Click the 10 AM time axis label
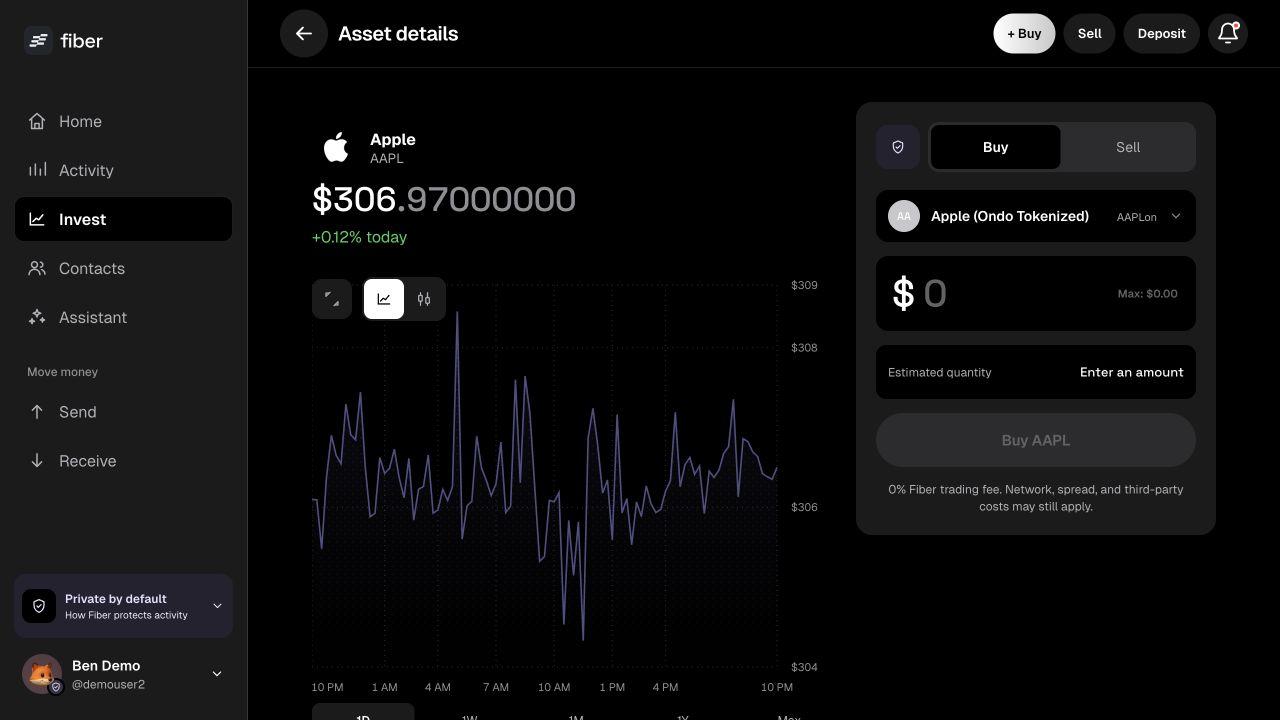The height and width of the screenshot is (720, 1280). pos(554,687)
